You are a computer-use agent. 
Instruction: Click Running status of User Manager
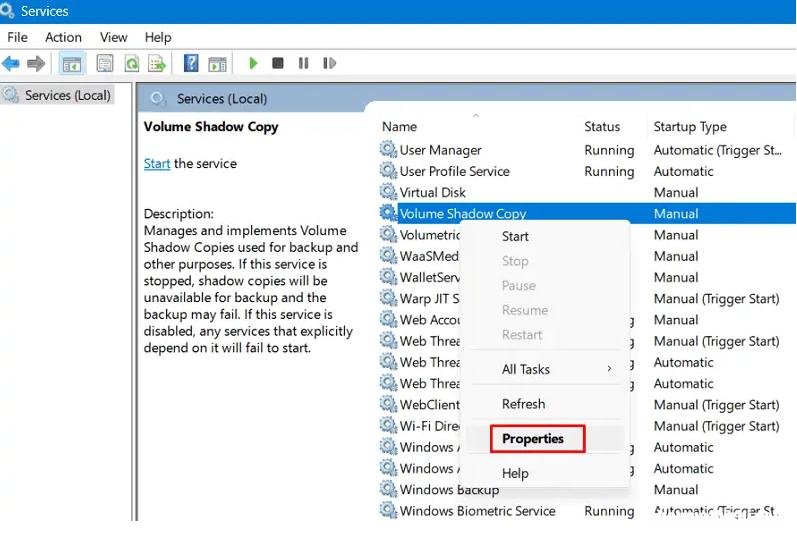(609, 150)
